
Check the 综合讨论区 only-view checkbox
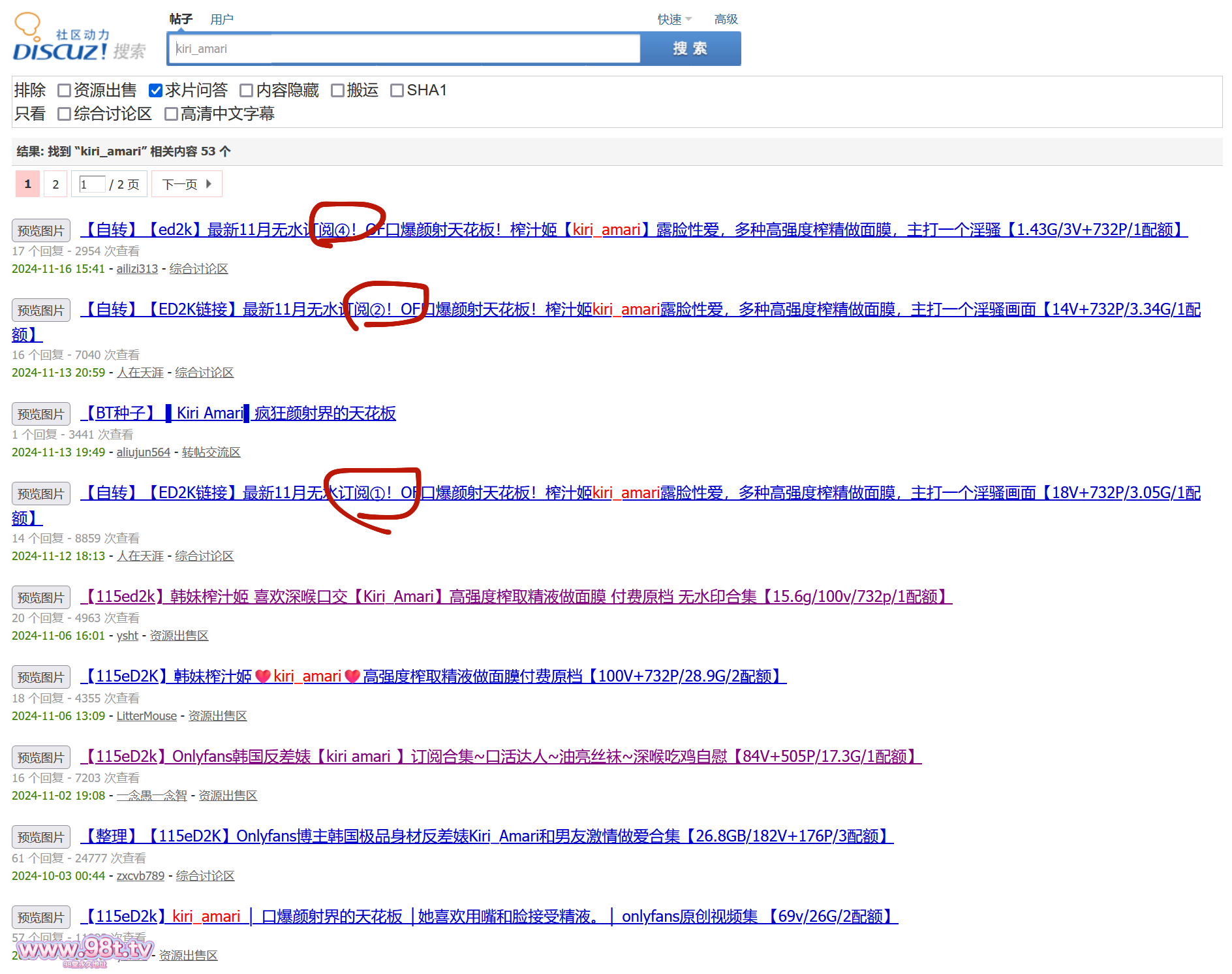[64, 114]
